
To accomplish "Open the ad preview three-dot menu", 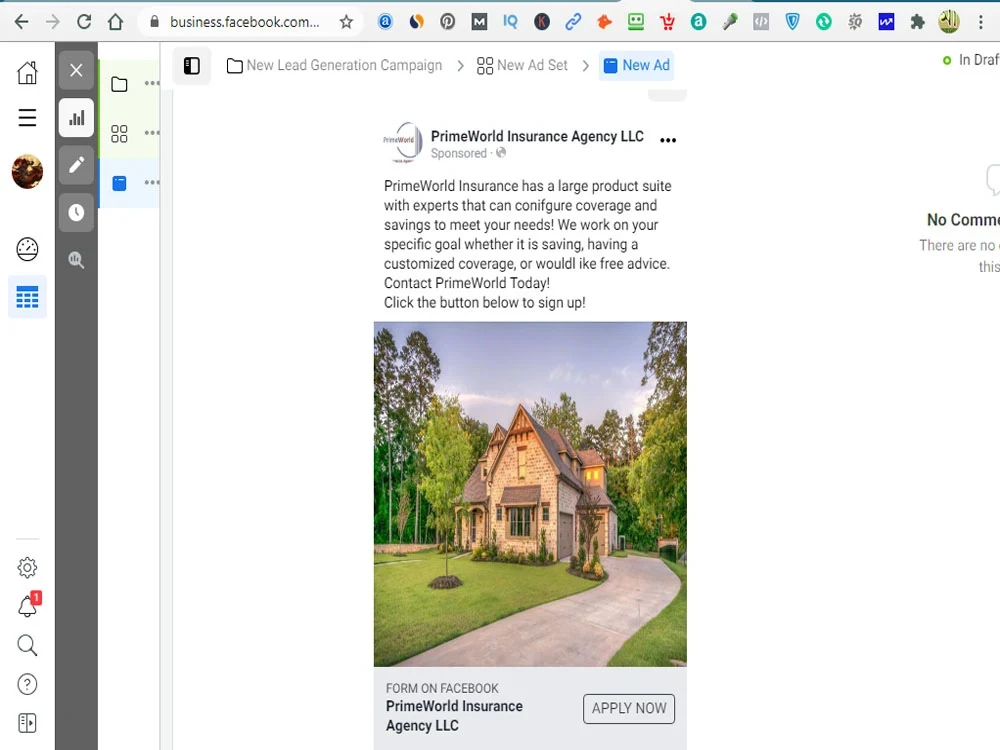I will [668, 140].
